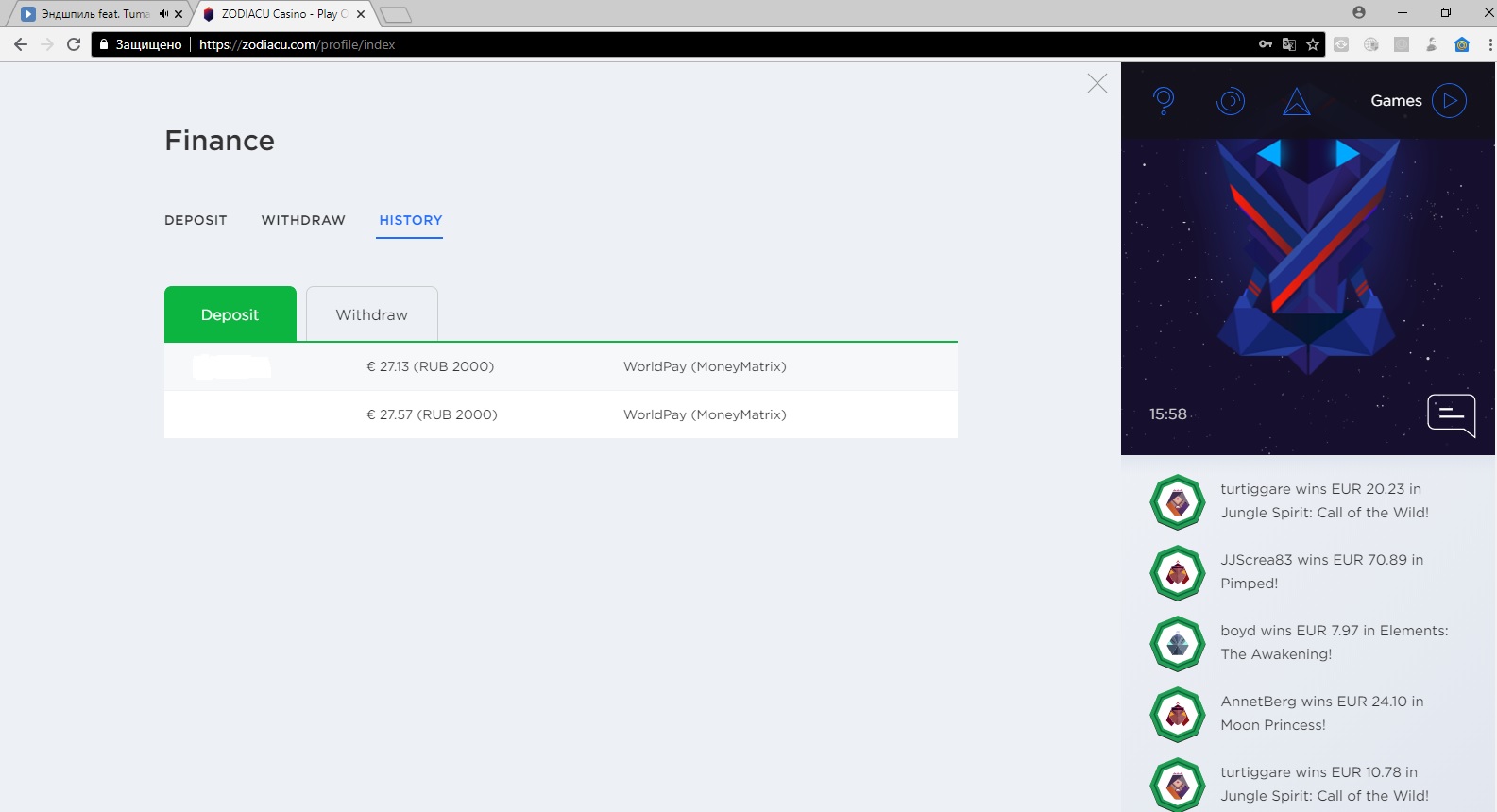Open 'AnnetBerg wins EUR 24.10' feed entry
The width and height of the screenshot is (1497, 812).
[1321, 713]
